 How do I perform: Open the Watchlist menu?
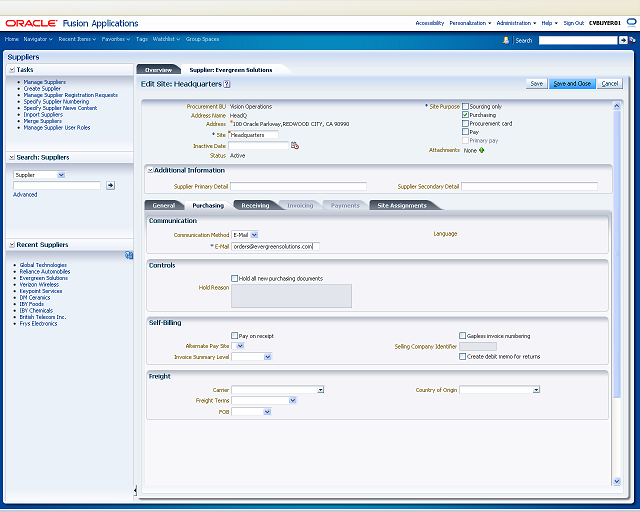point(166,39)
